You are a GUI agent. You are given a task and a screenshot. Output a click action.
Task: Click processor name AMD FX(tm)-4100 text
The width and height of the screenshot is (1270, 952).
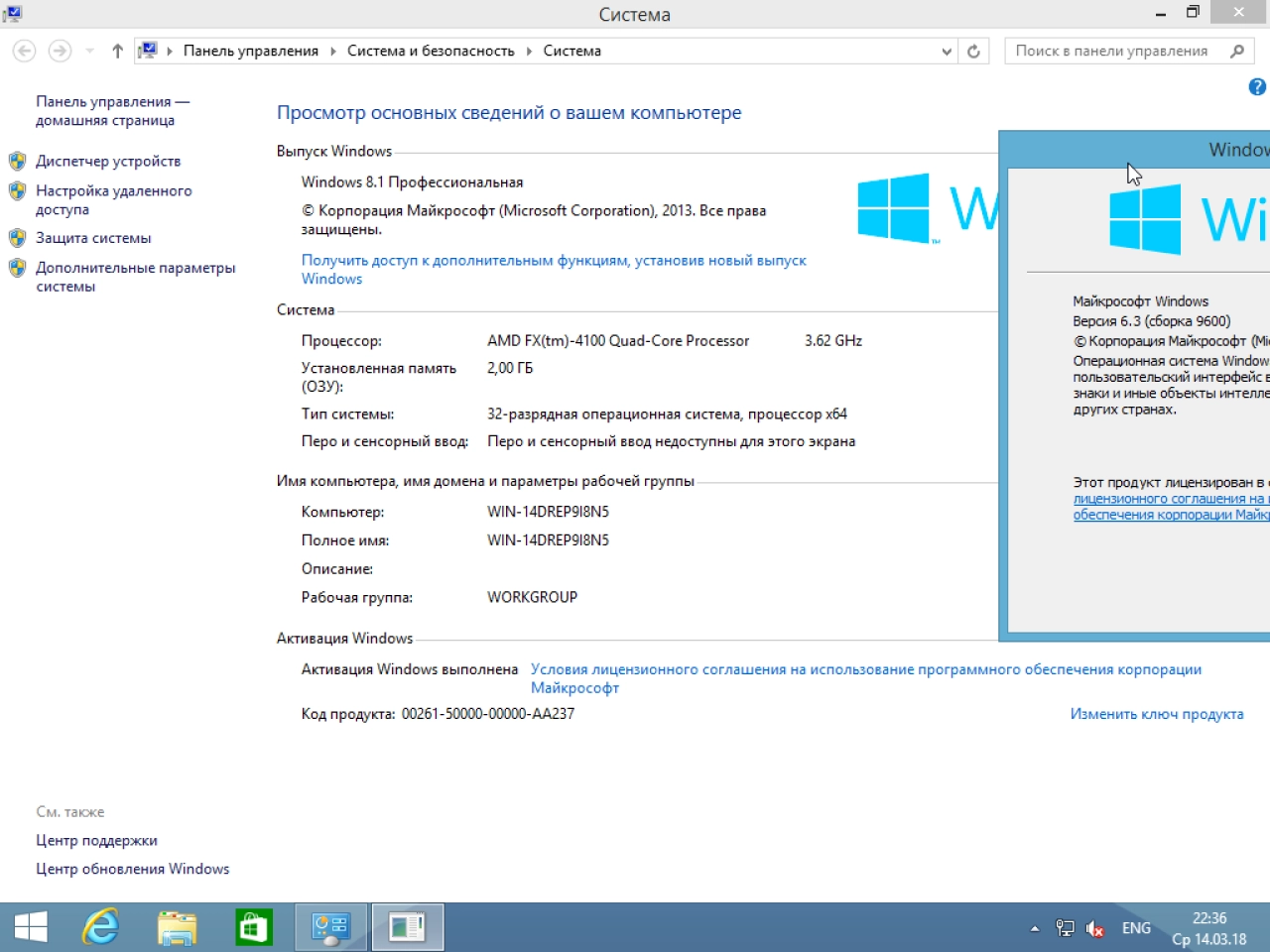coord(618,340)
